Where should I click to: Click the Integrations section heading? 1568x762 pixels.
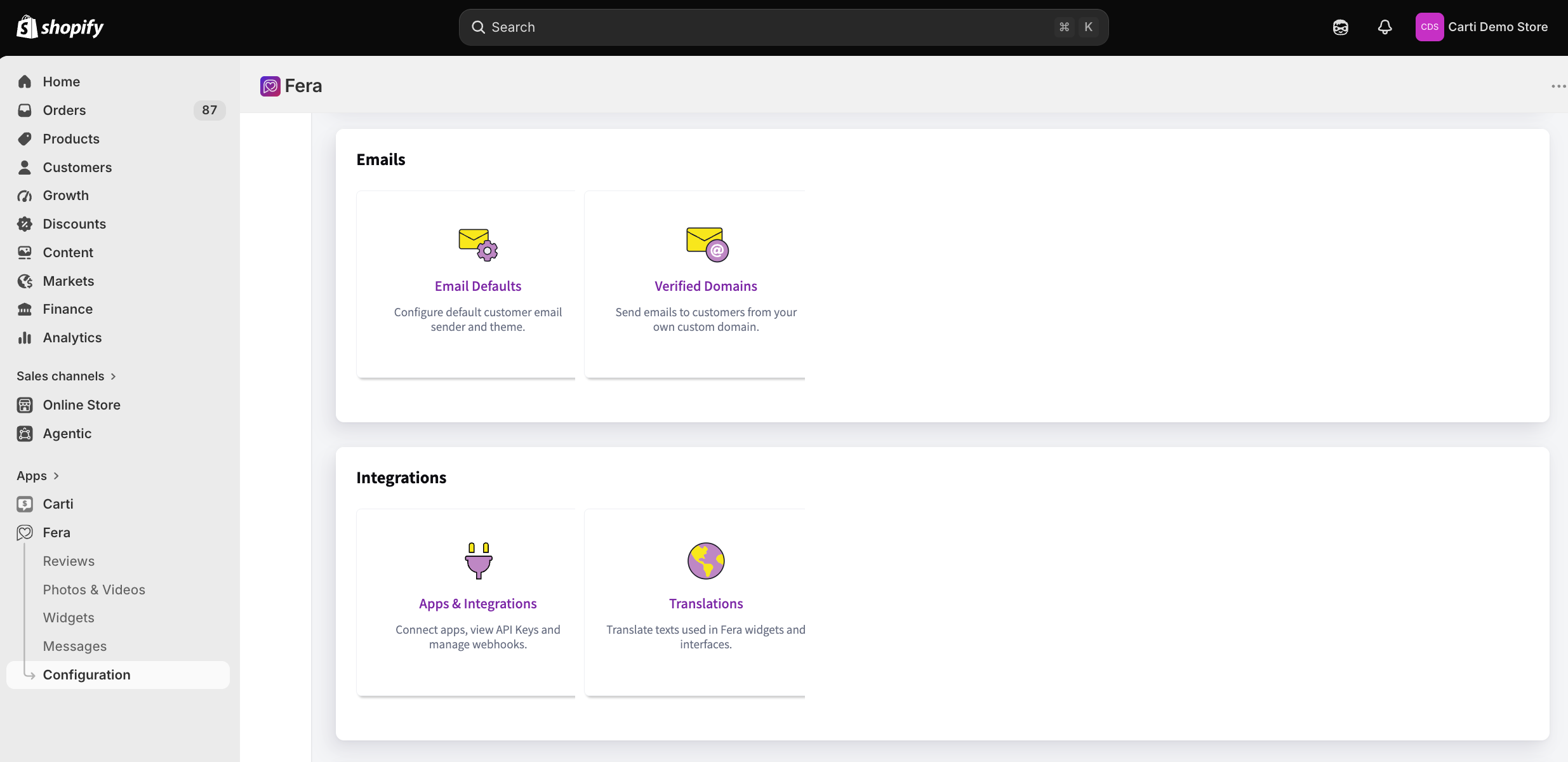click(x=401, y=478)
